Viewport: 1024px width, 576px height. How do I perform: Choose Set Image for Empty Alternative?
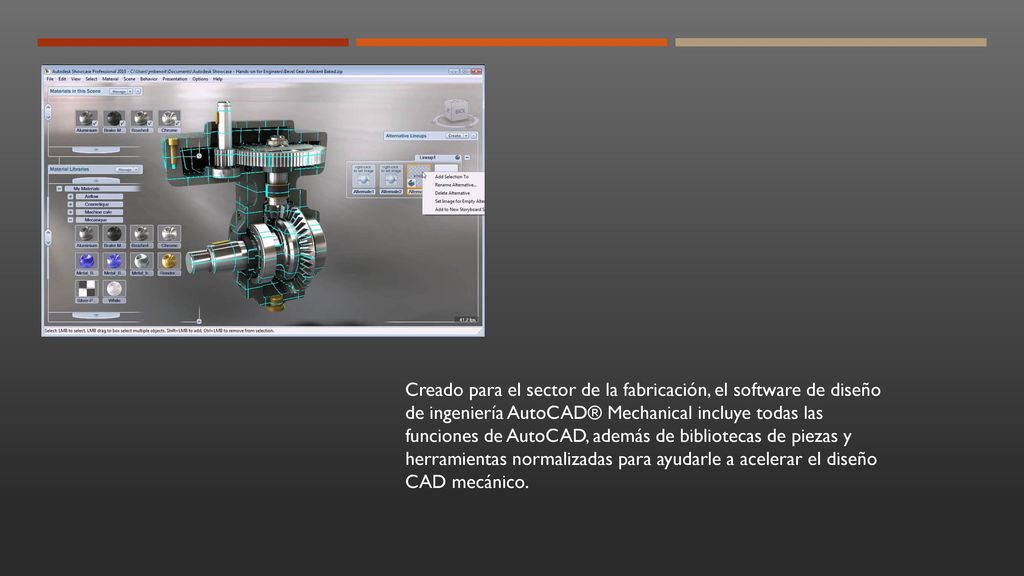coord(453,201)
